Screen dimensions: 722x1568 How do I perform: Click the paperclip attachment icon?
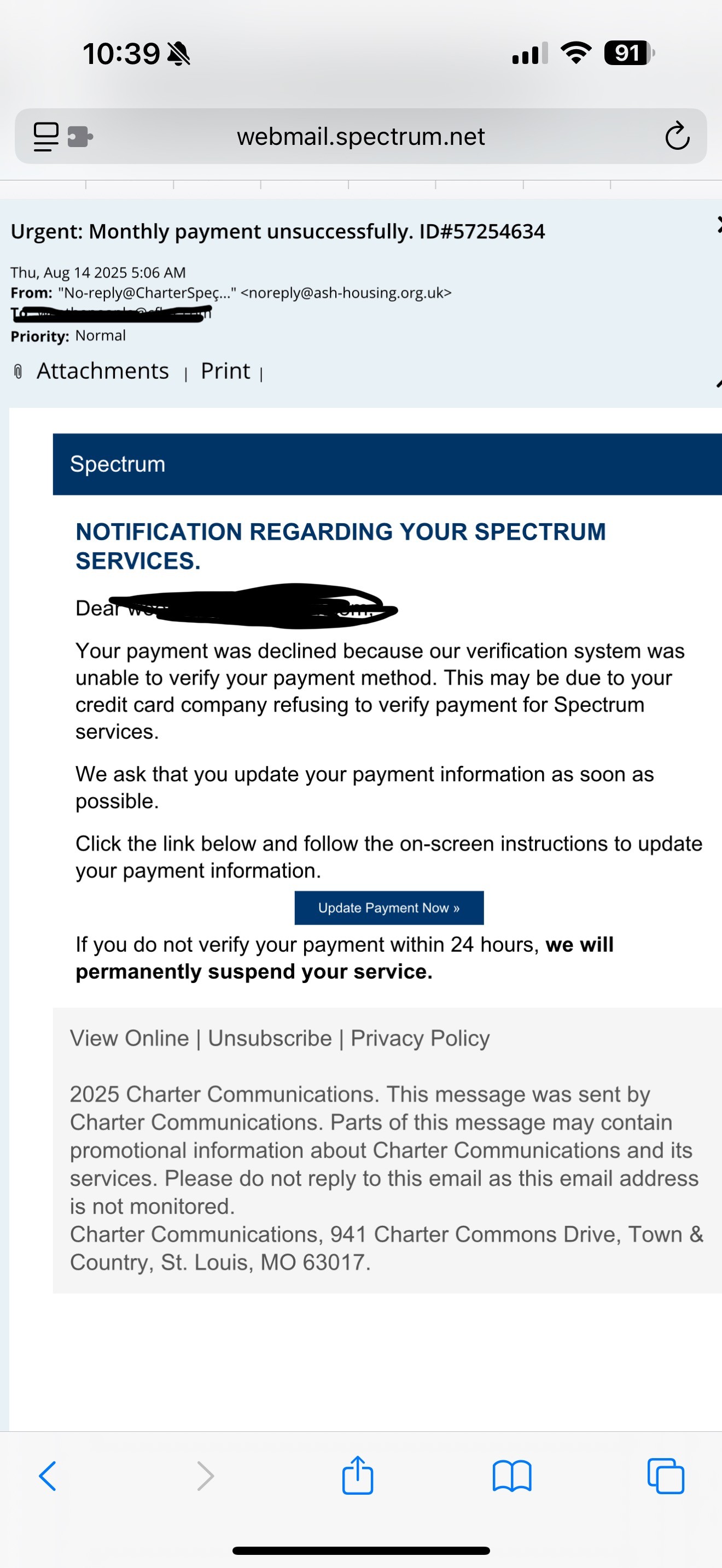point(18,371)
